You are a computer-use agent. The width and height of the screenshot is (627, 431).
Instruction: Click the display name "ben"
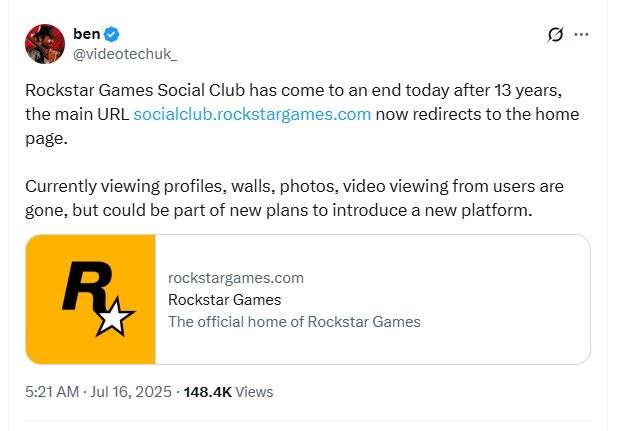86,34
